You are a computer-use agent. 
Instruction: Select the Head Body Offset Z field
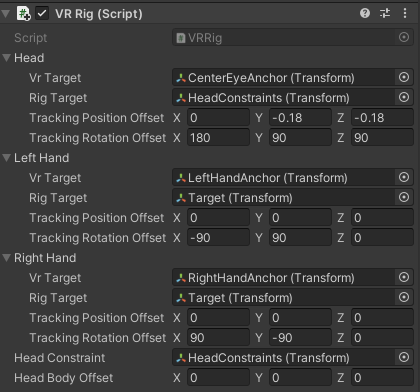point(382,378)
